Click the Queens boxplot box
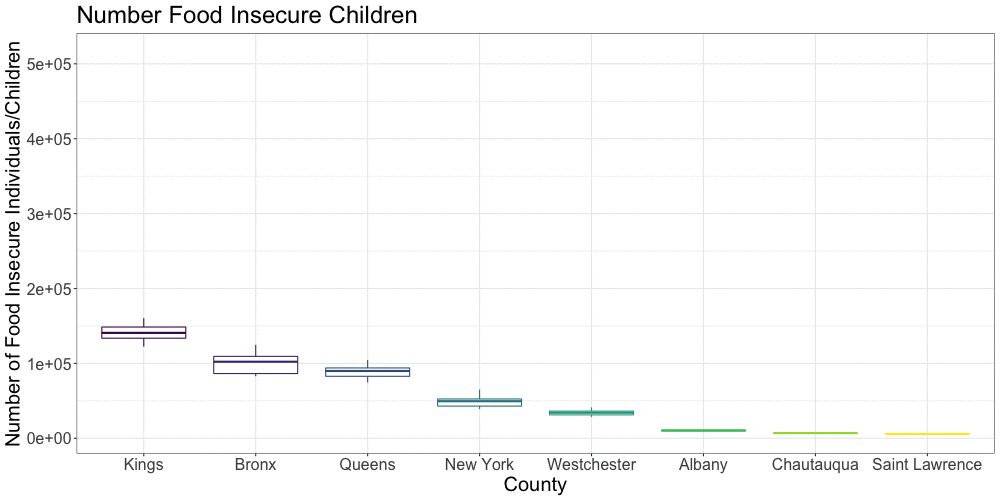The width and height of the screenshot is (1000, 500). 368,372
